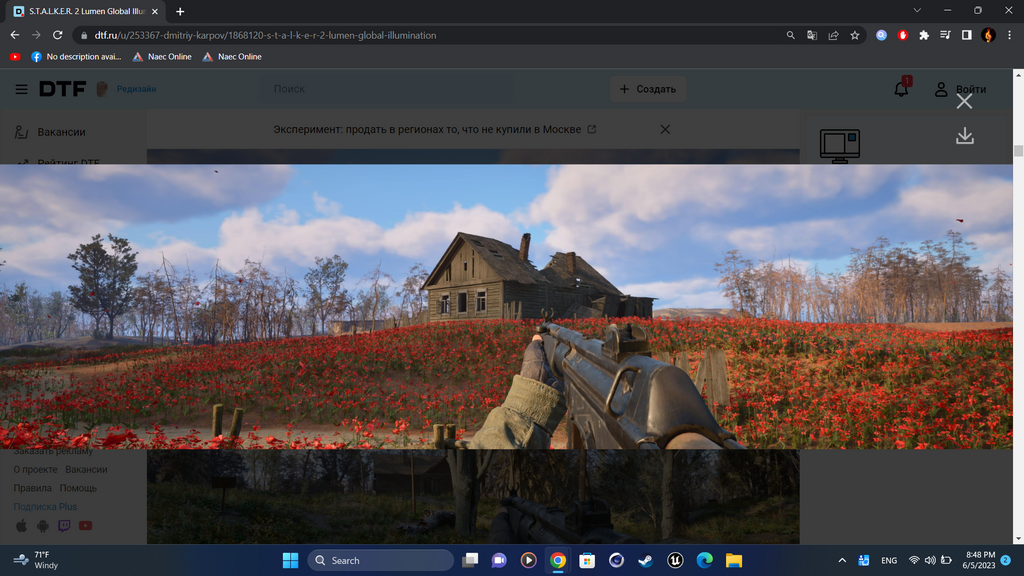Click the Подписка Plus link

tap(45, 506)
